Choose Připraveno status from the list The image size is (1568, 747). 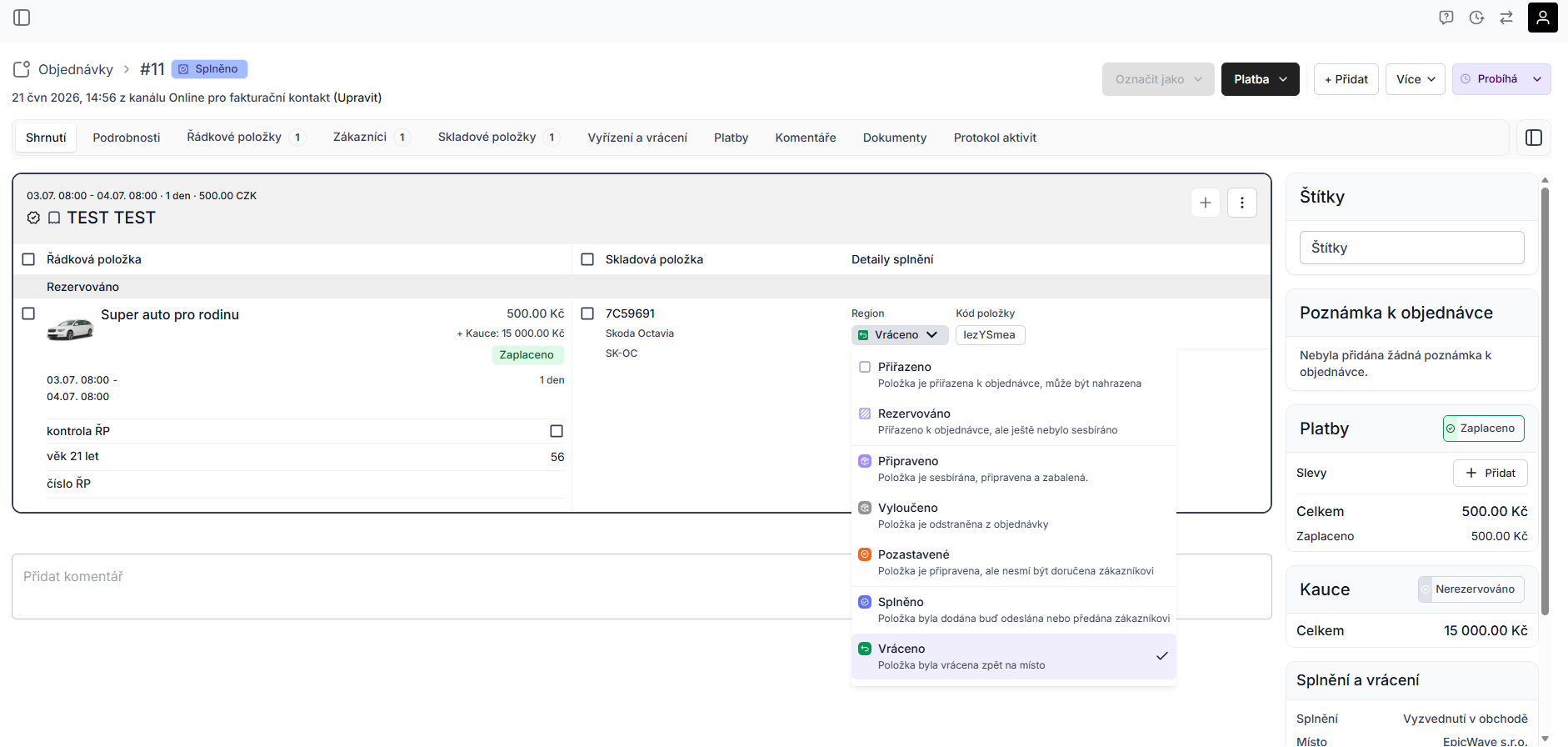(x=1014, y=469)
